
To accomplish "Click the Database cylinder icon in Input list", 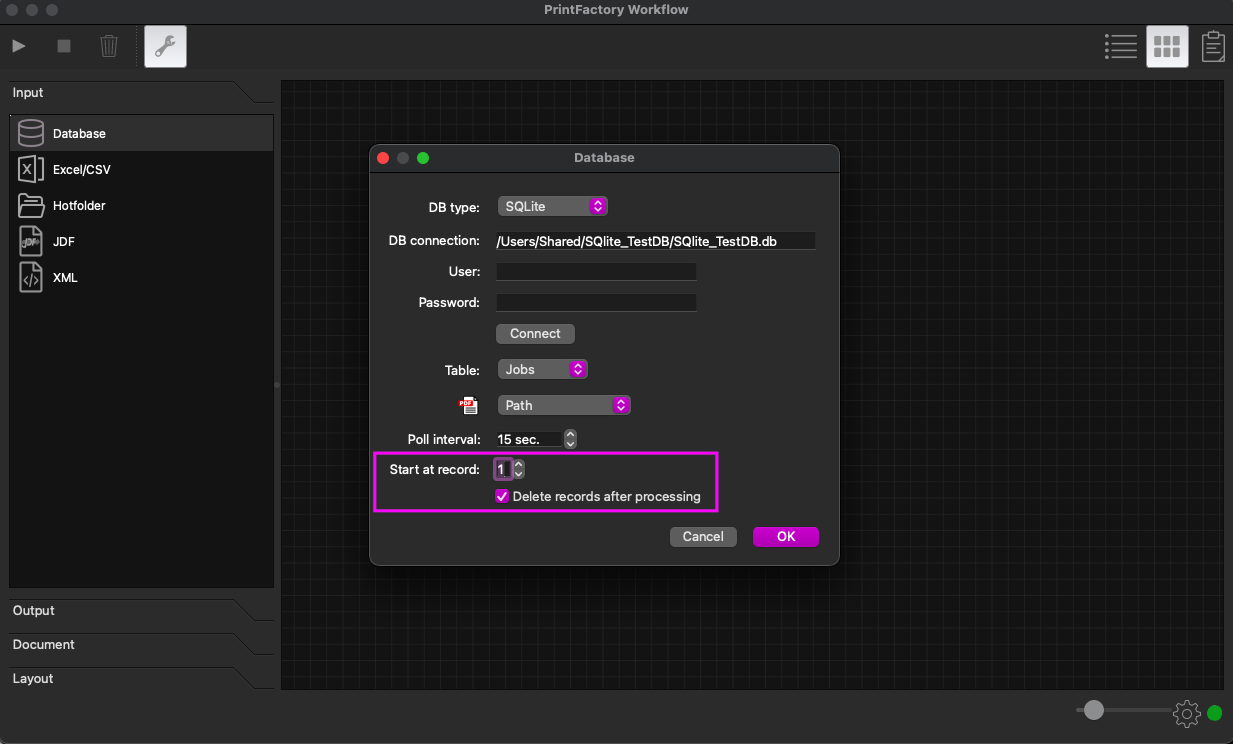I will [x=31, y=133].
